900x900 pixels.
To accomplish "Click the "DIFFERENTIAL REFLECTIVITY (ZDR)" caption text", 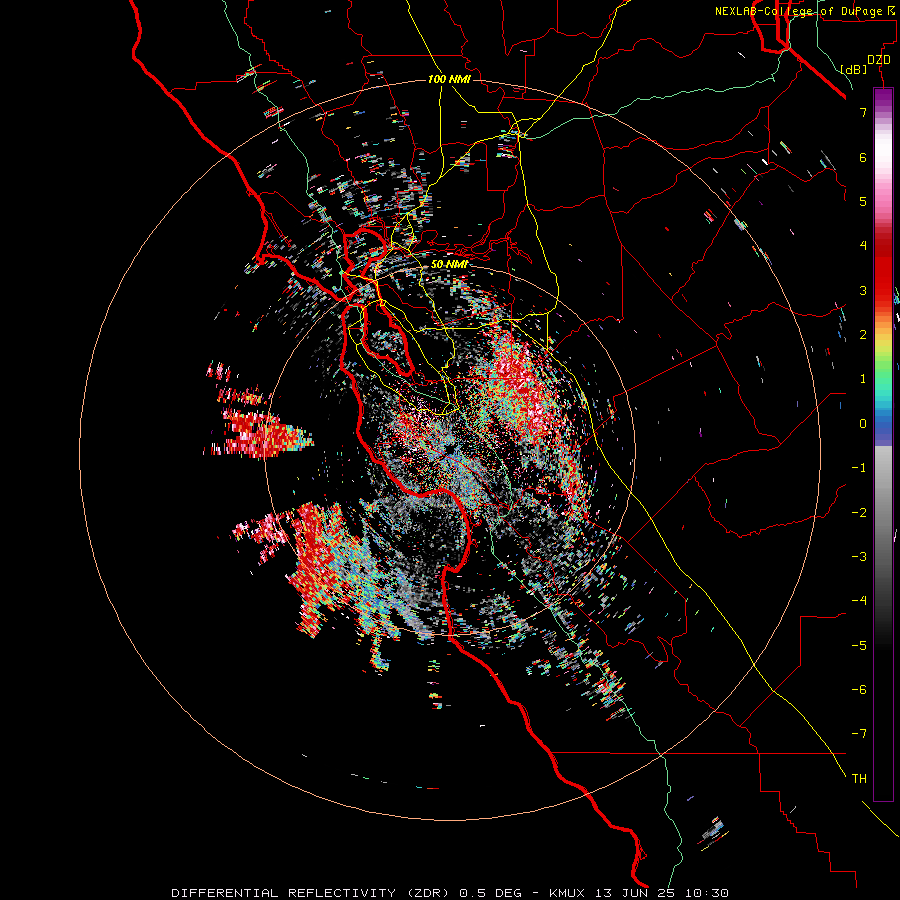I will [312, 893].
